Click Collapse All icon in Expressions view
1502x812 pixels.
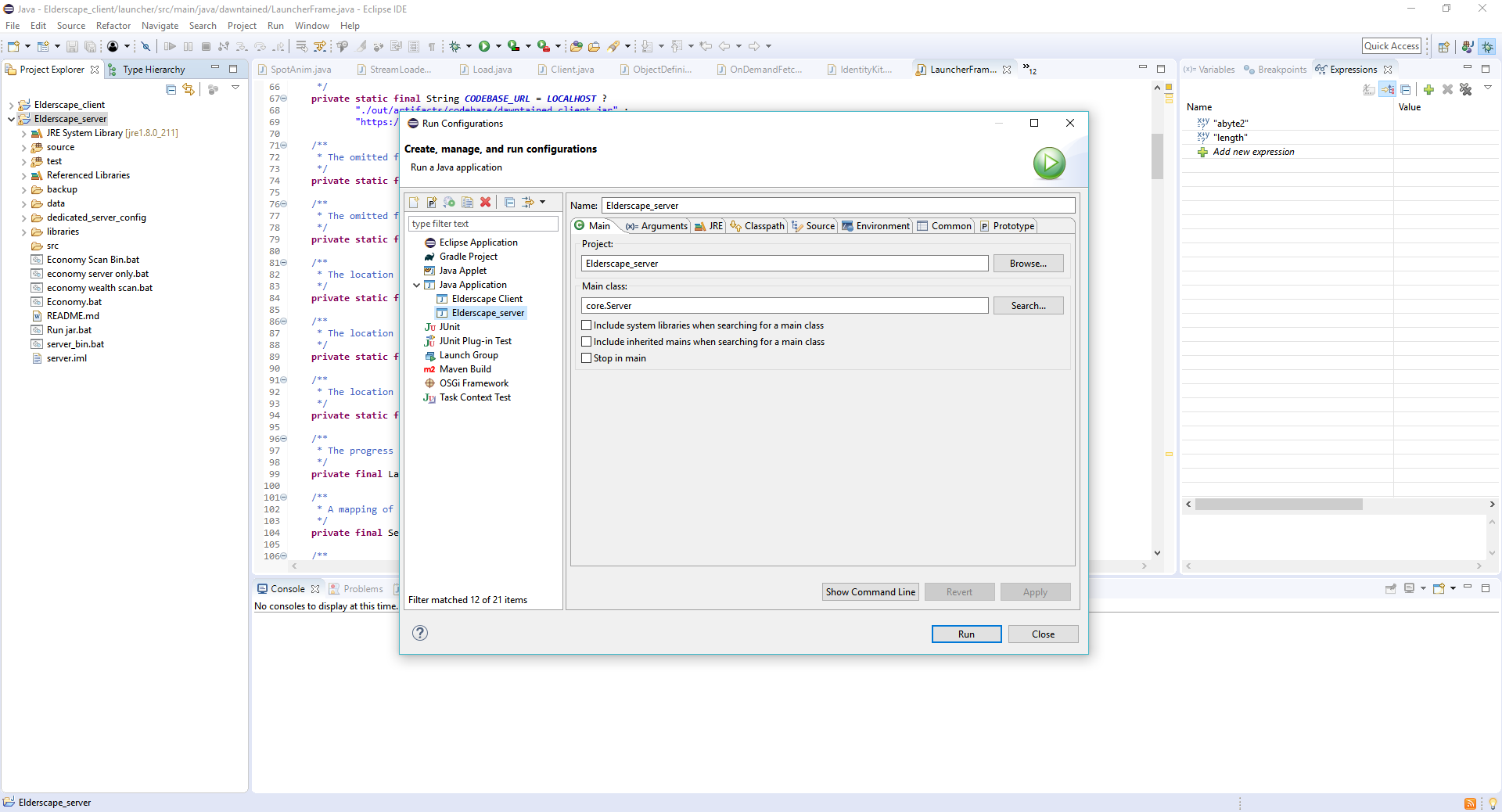pos(1406,90)
